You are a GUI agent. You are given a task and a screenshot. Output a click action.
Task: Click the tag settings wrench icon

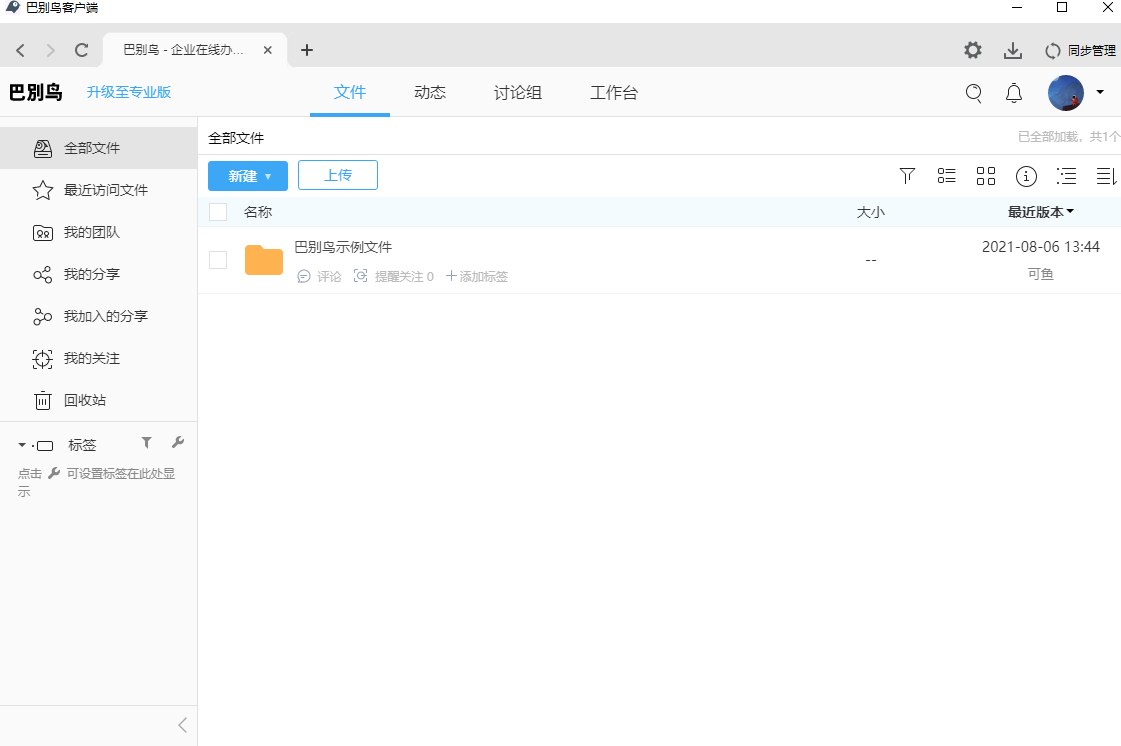tap(178, 443)
